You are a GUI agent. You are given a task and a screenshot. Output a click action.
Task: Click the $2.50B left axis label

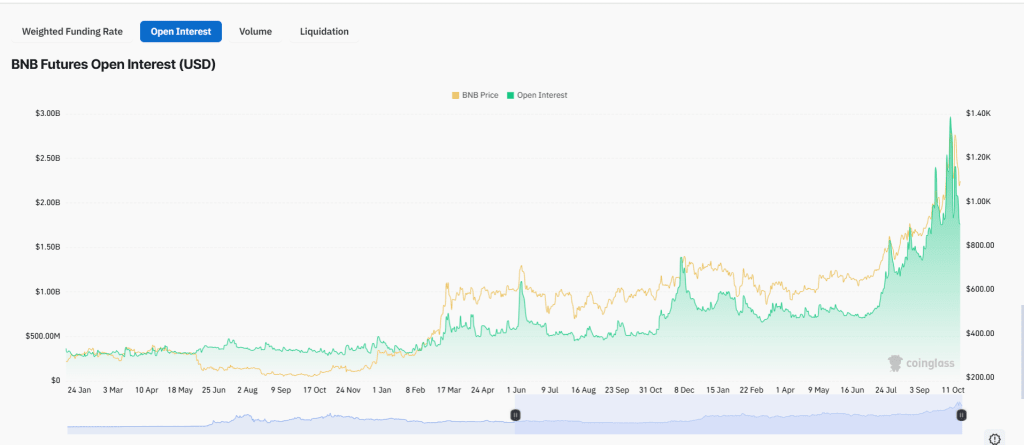(48, 158)
